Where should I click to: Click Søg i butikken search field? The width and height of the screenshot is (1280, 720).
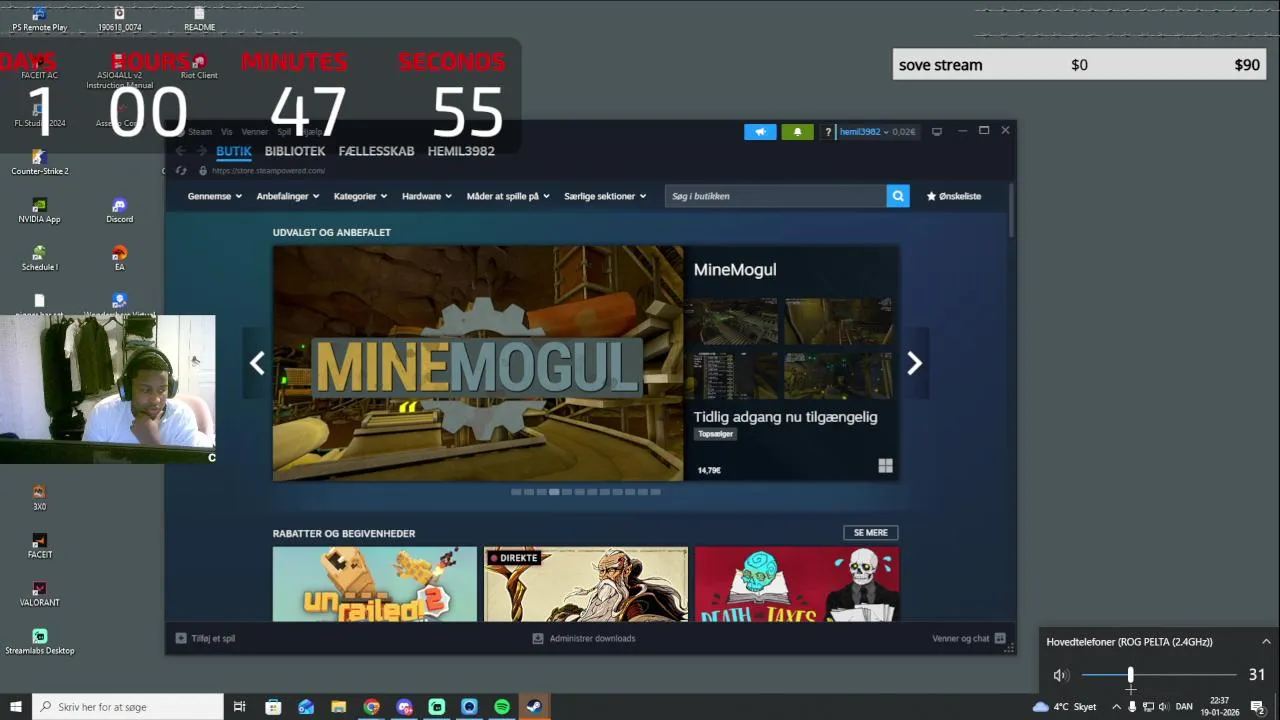point(776,196)
